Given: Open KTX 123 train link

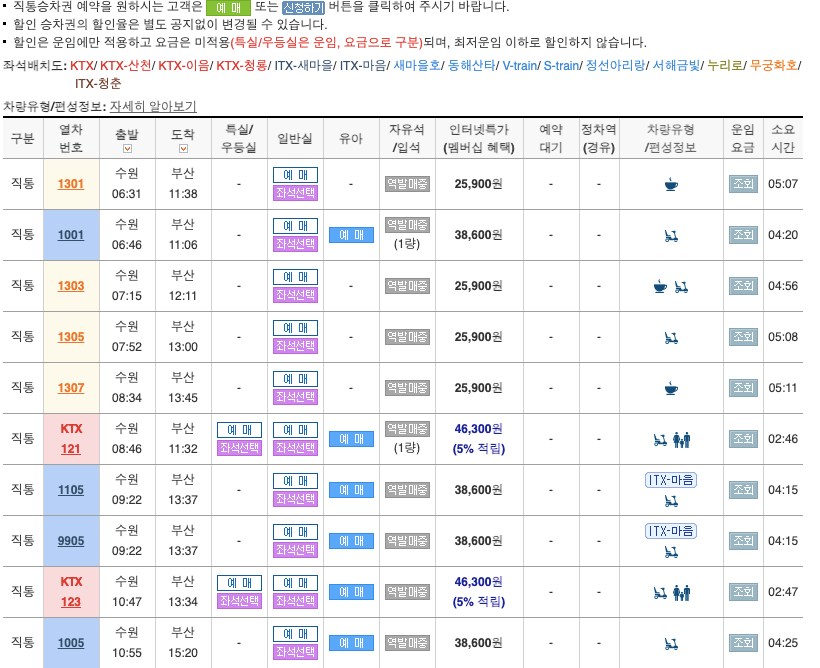Looking at the screenshot, I should click(71, 602).
